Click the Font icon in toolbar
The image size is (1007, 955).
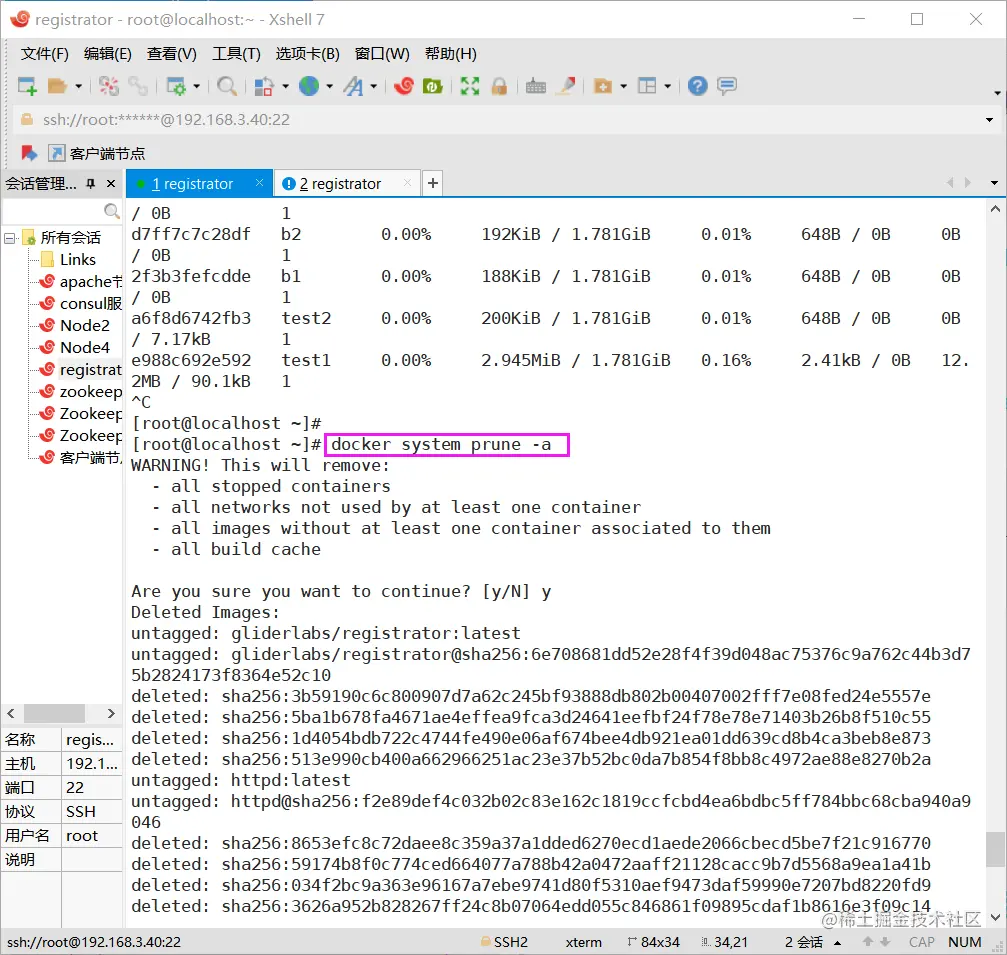[353, 85]
